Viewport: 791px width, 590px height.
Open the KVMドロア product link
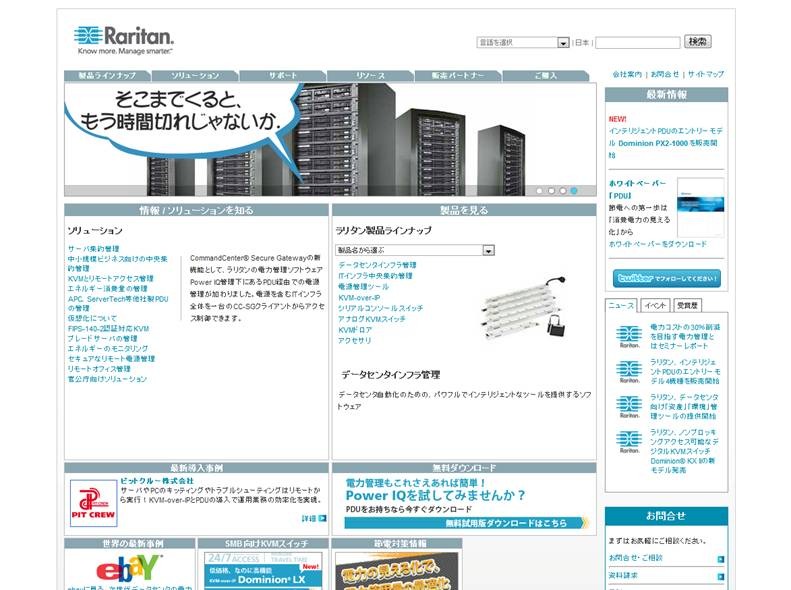[x=355, y=330]
